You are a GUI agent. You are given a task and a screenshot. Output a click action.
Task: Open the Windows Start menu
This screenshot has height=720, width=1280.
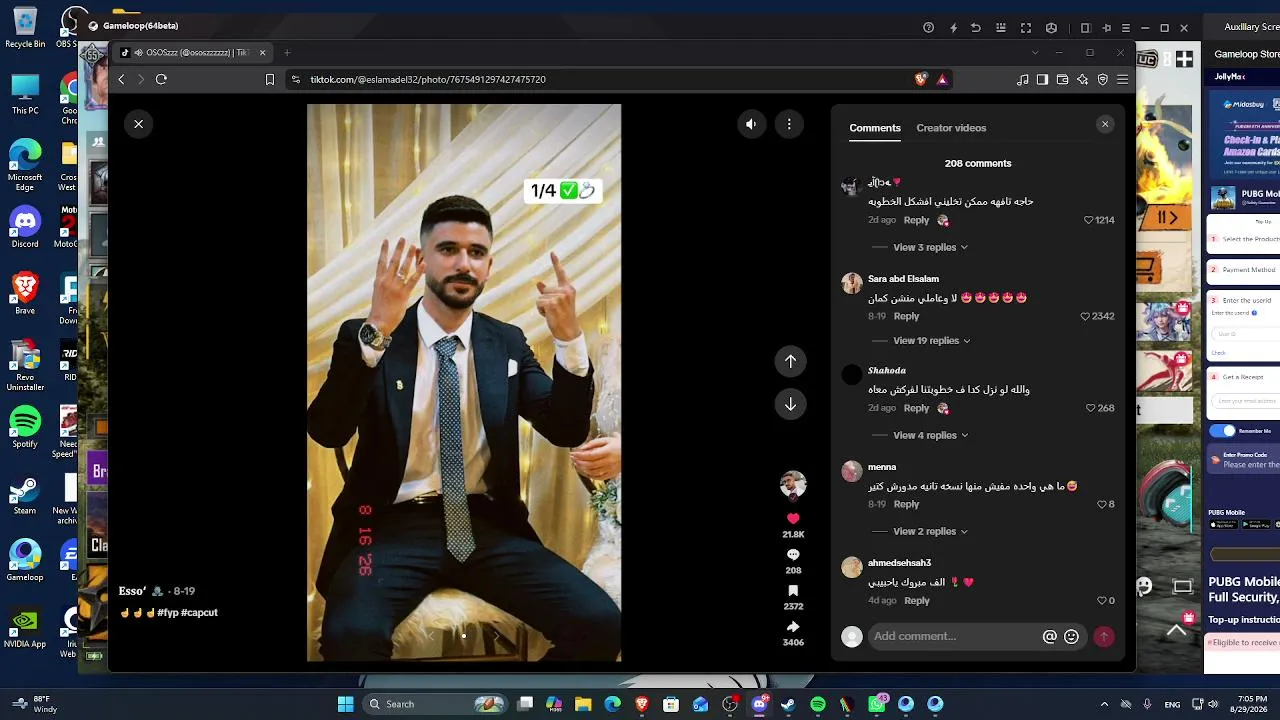(345, 704)
